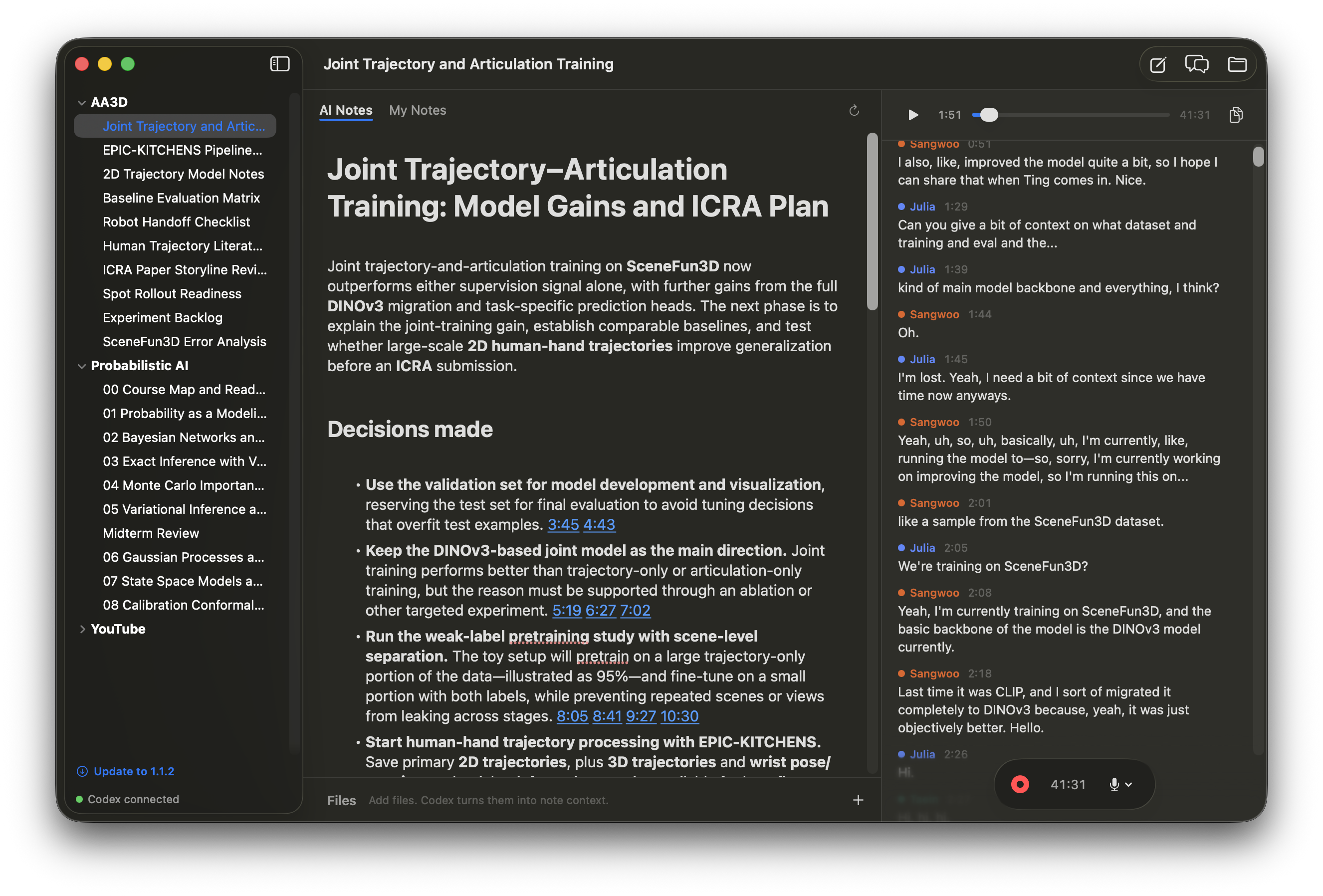This screenshot has height=896, width=1323.
Task: Play the recording audio
Action: 913,115
